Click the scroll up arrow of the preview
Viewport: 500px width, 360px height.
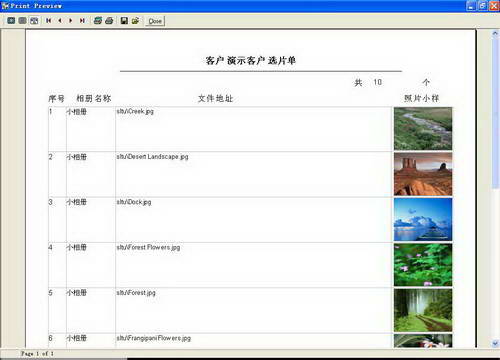point(495,33)
